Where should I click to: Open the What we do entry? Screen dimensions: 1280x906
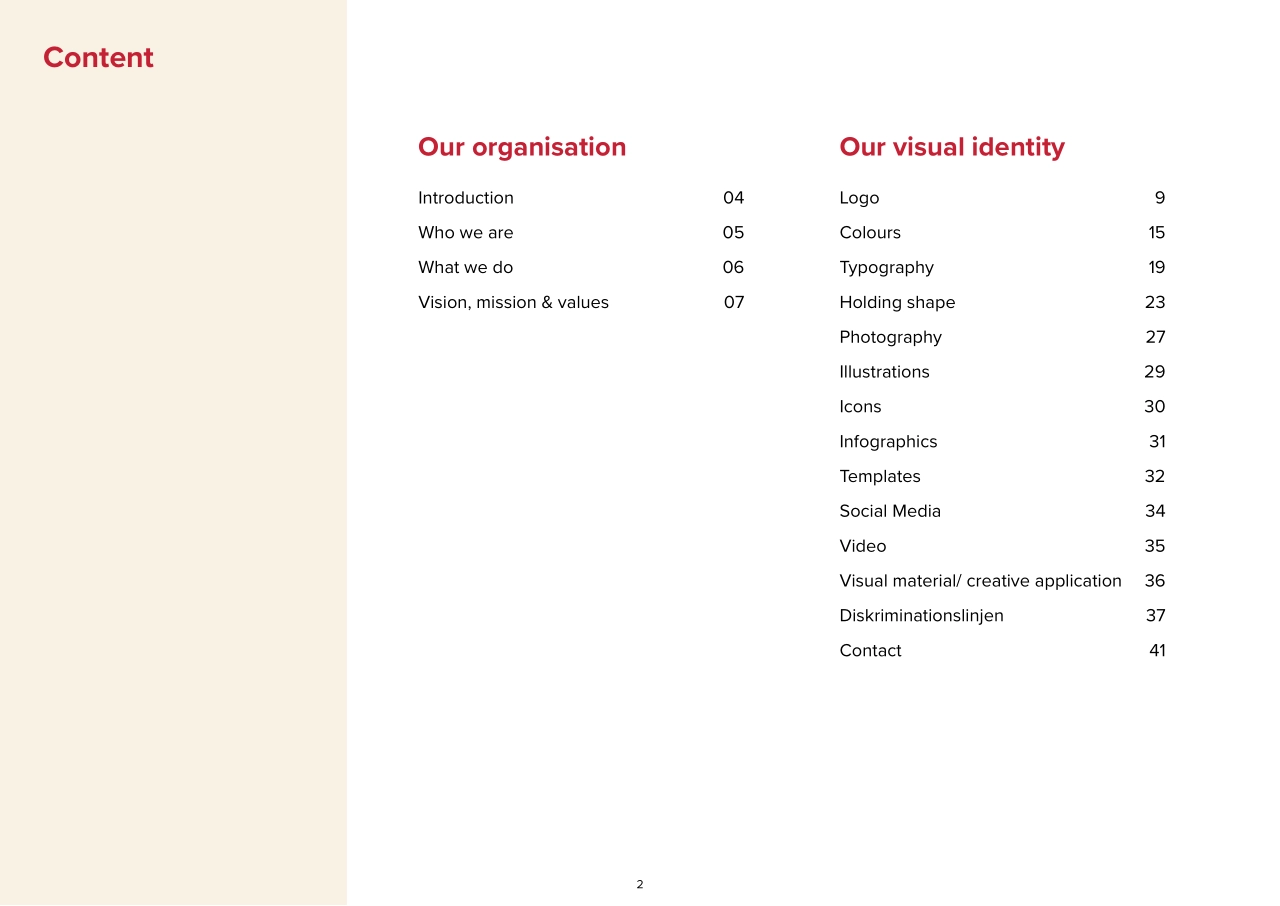tap(465, 267)
